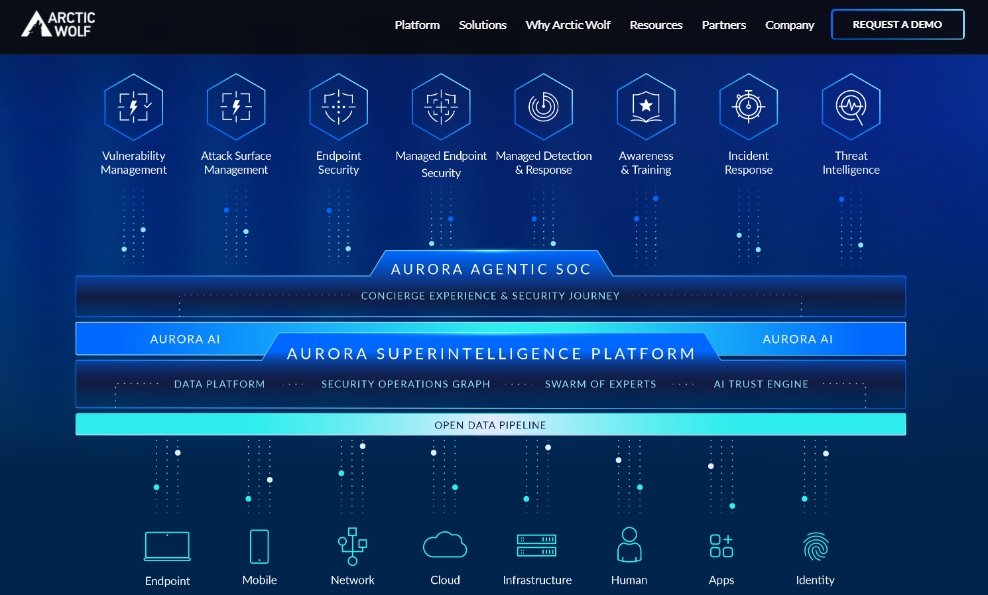Viewport: 988px width, 595px height.
Task: Click the Network topology icon
Action: pos(352,546)
